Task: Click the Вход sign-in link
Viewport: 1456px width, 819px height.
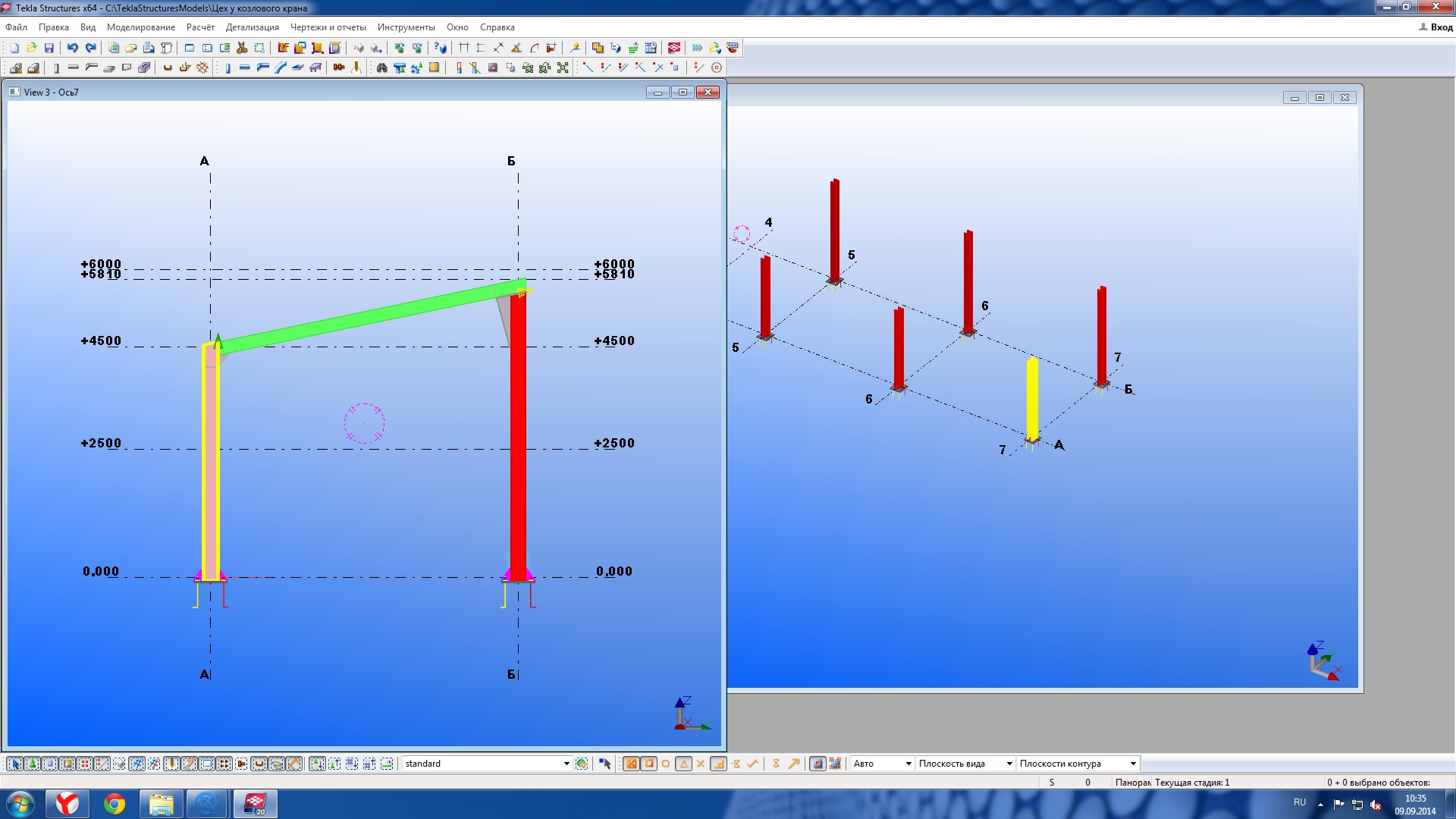Action: click(1440, 27)
